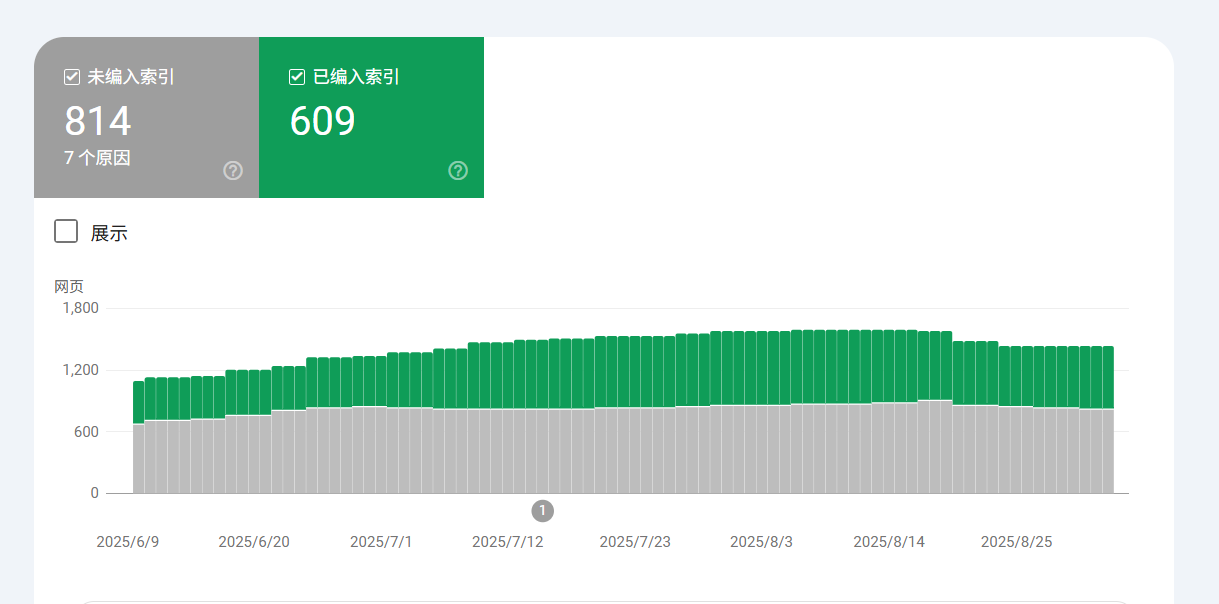Open annotation marker 1 under the chart
Viewport: 1219px width, 604px height.
point(542,511)
